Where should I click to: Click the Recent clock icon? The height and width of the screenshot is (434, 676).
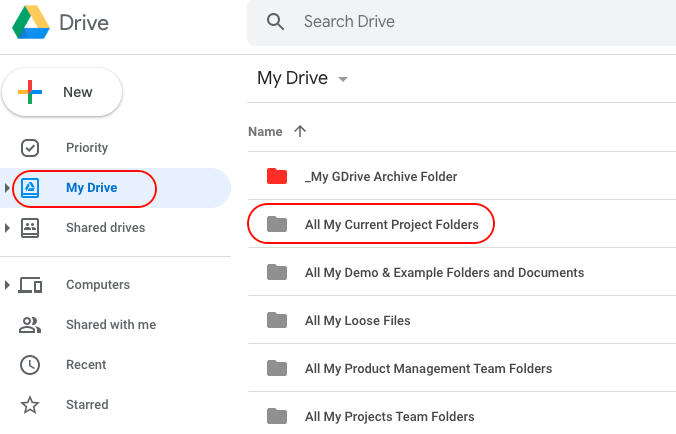pyautogui.click(x=30, y=365)
